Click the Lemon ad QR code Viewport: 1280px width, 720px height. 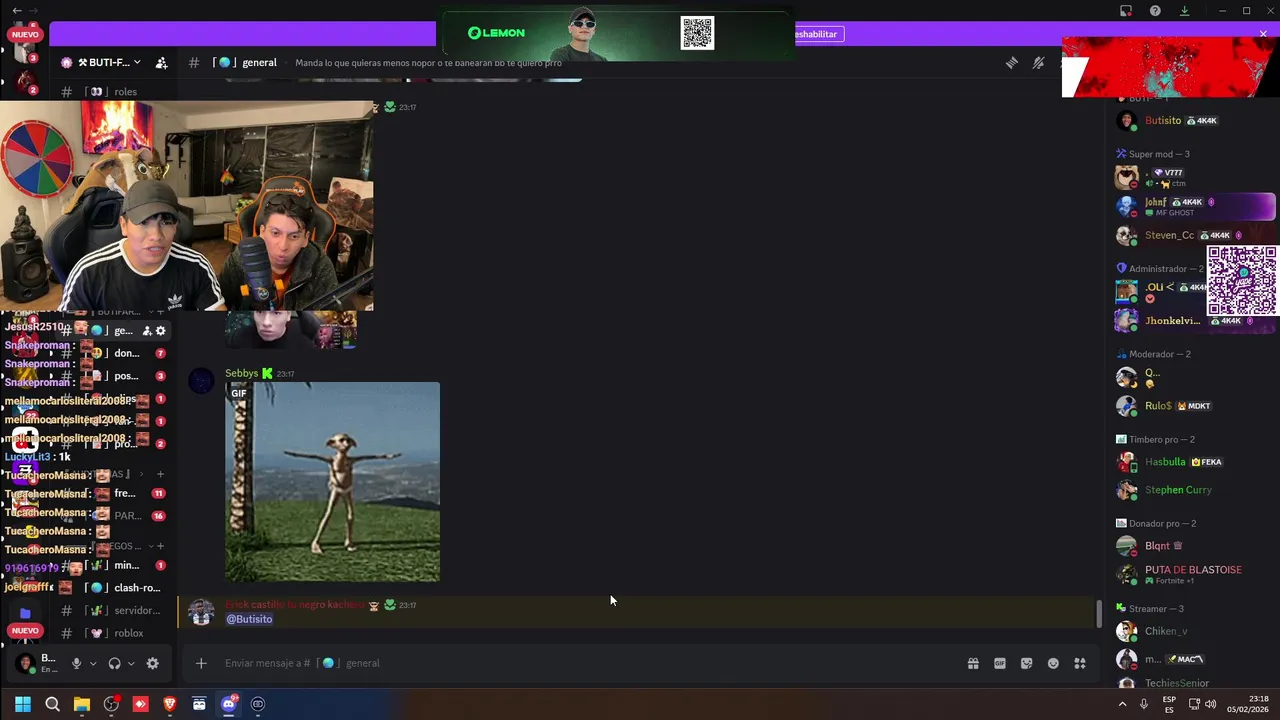coord(697,33)
